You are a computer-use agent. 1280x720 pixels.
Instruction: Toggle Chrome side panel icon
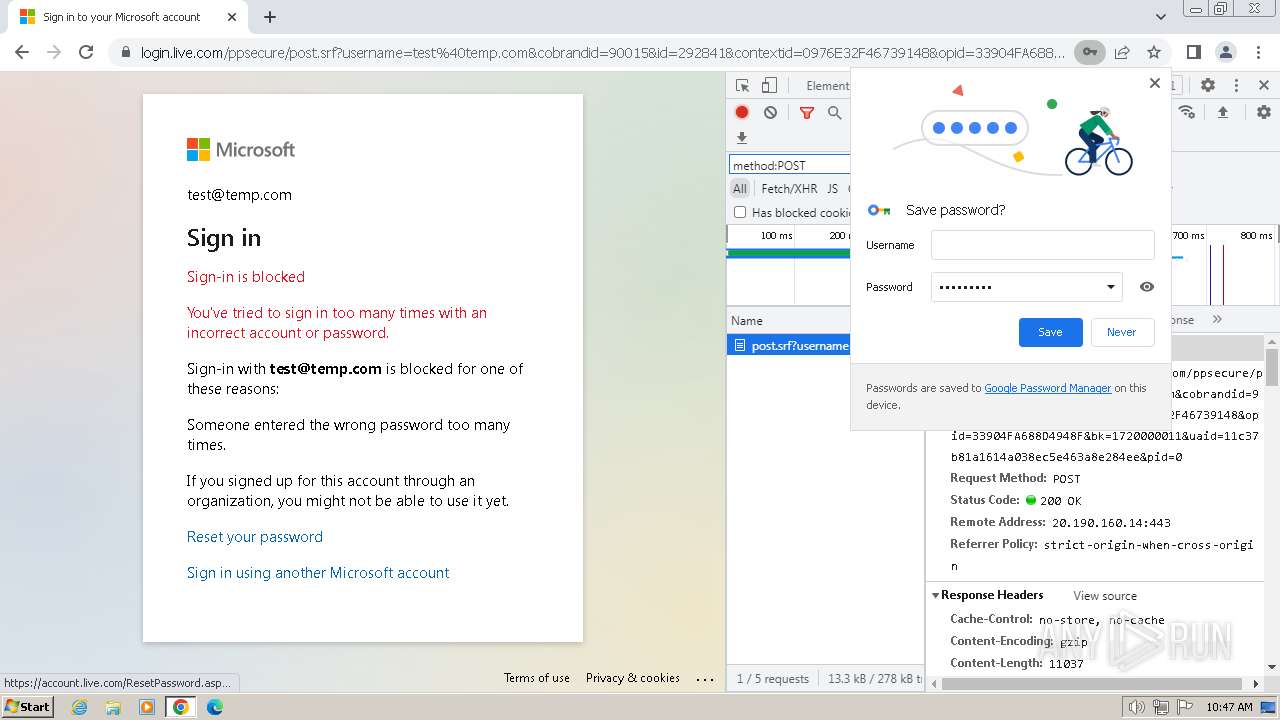(x=1193, y=52)
